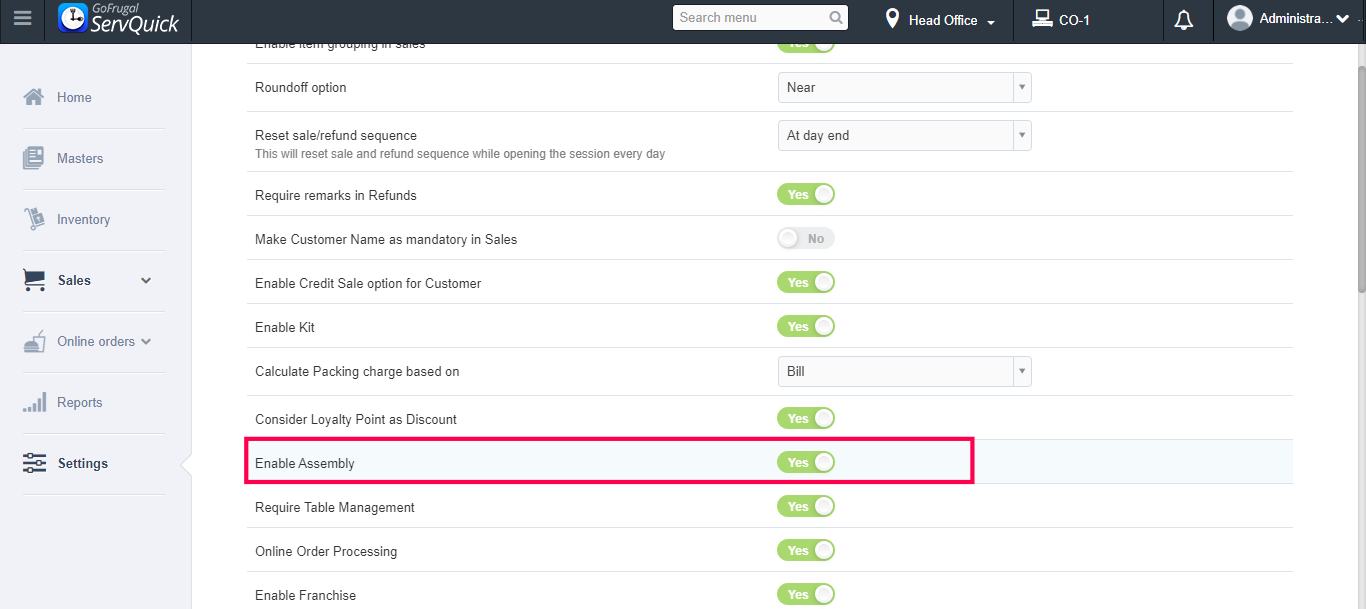Viewport: 1366px width, 609px height.
Task: Click the Inventory sidebar icon
Action: click(x=34, y=219)
